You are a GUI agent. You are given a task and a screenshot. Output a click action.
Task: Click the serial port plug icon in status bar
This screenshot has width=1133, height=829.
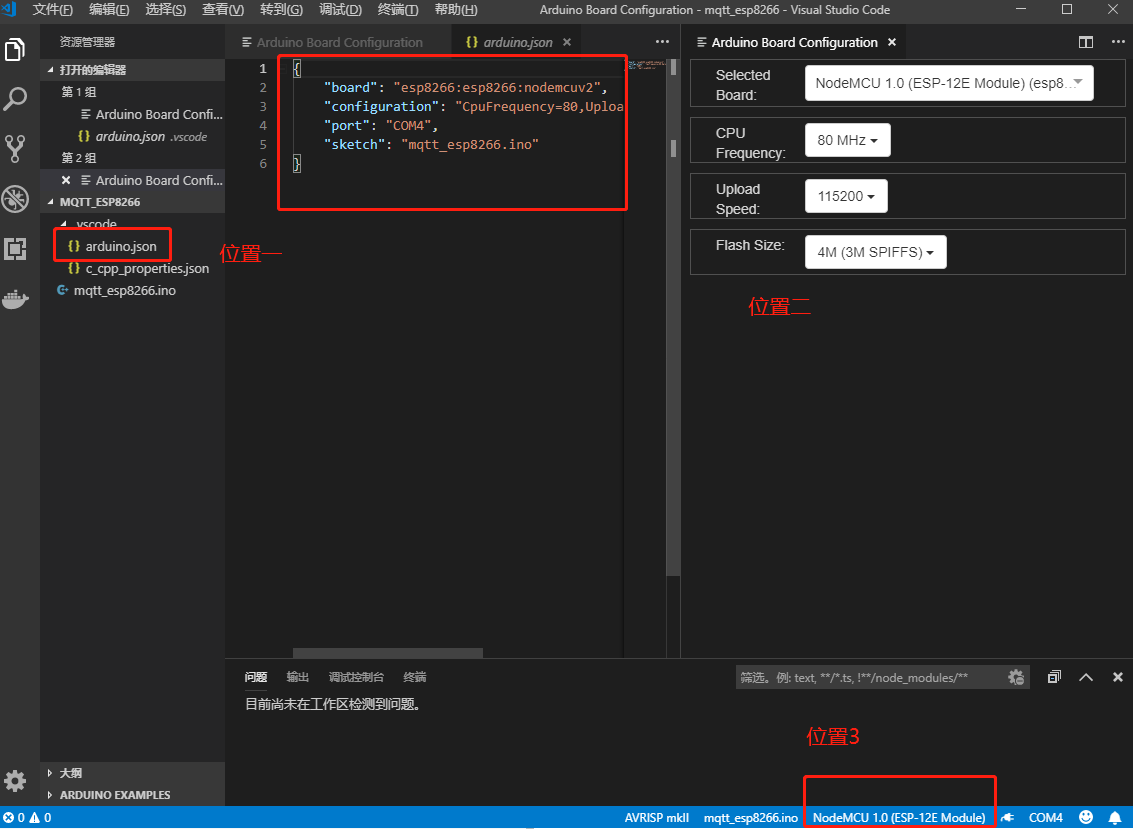(x=1008, y=818)
